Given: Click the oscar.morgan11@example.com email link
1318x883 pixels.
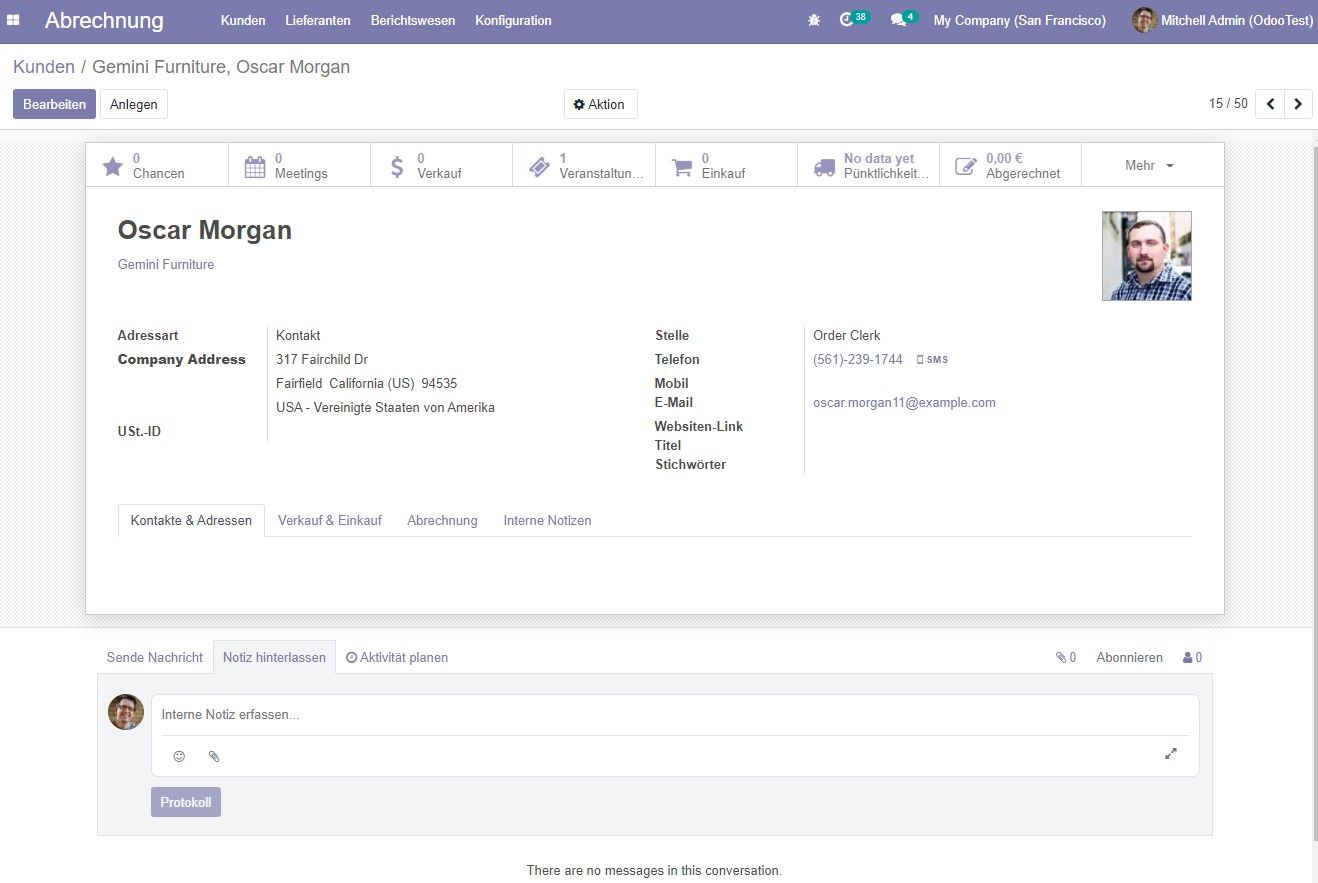Looking at the screenshot, I should [x=904, y=403].
